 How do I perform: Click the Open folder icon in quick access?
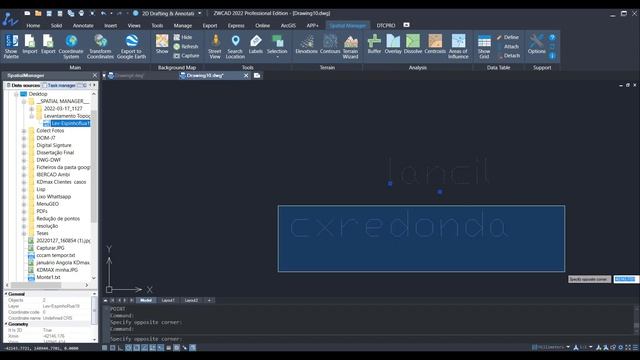(x=38, y=13)
